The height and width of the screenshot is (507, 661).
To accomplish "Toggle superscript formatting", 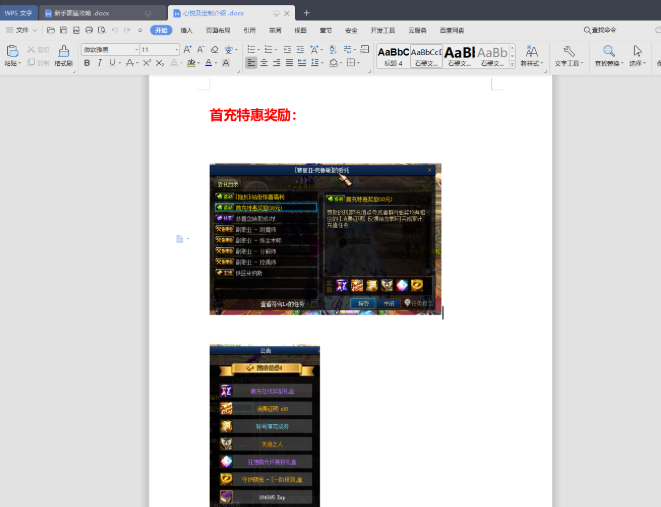I will 147,63.
